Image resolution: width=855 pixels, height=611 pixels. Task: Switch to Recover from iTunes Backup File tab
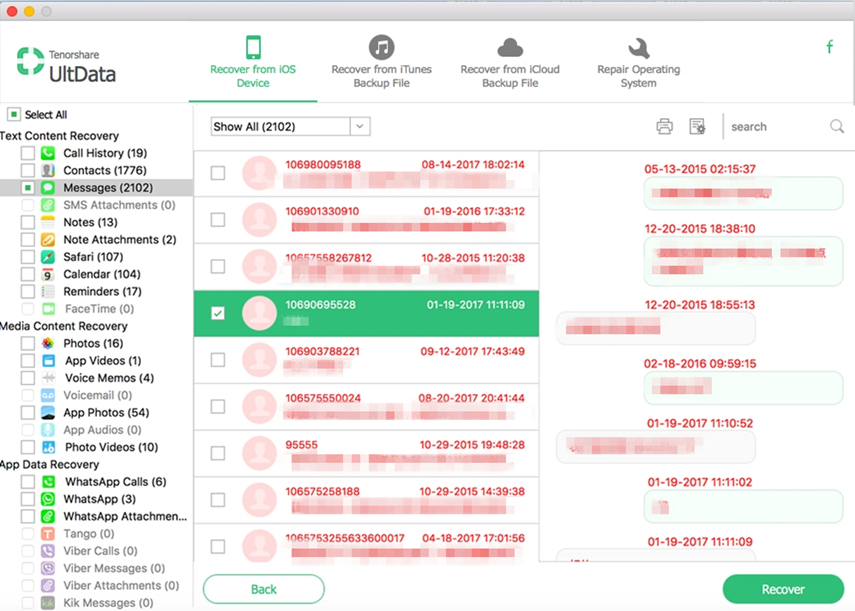pyautogui.click(x=381, y=62)
